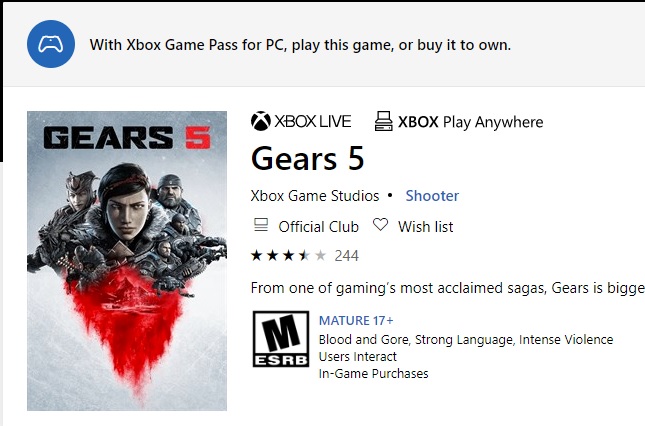Click the Xbox Game Pass controller icon

(x=51, y=44)
